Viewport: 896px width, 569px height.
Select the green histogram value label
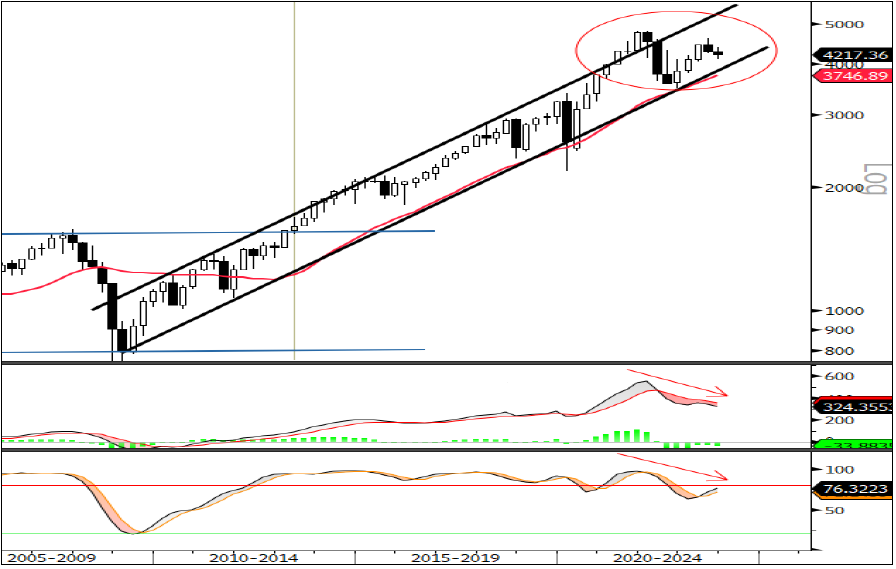click(x=853, y=445)
